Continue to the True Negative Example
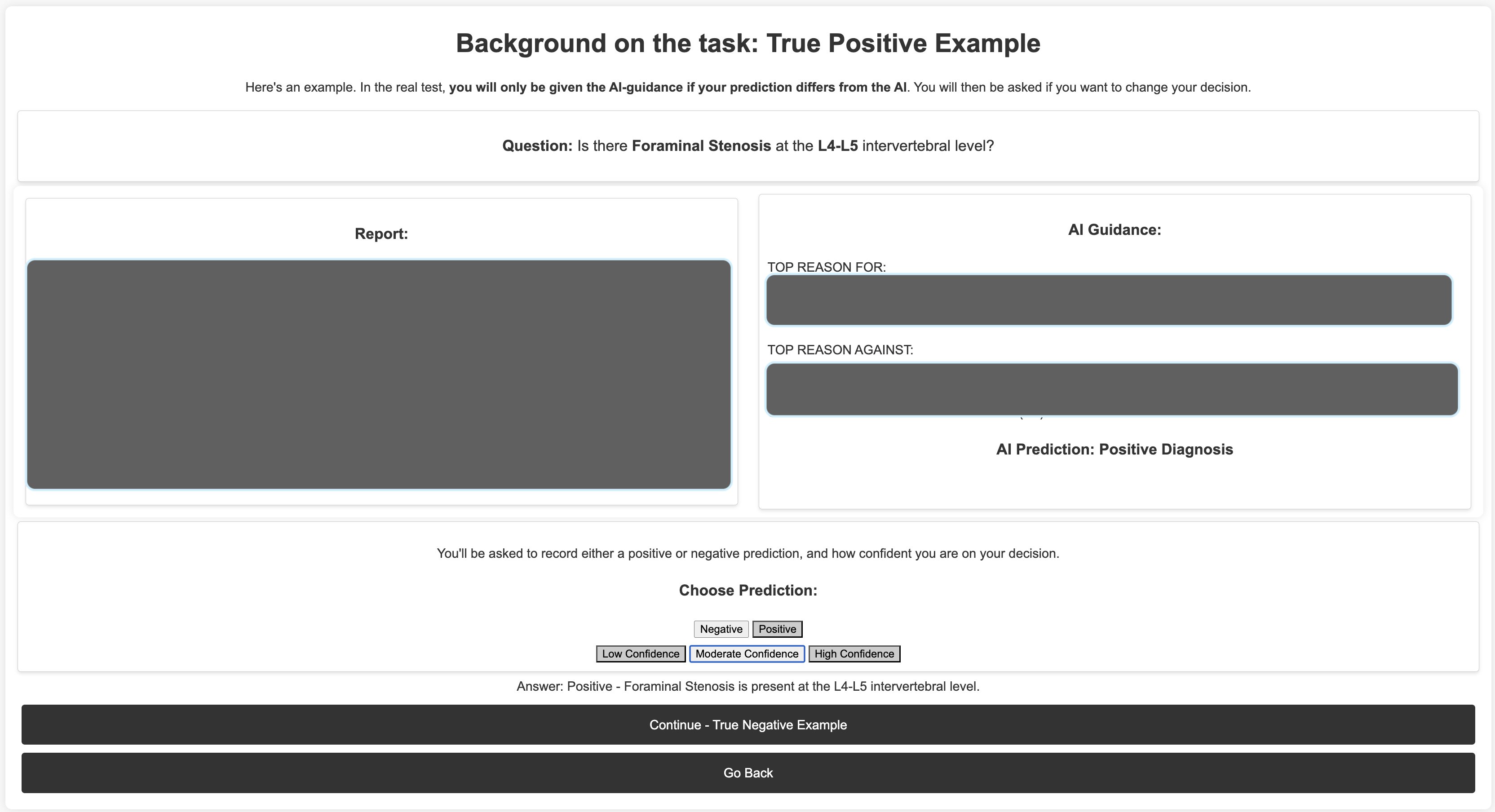Screen dimensions: 1495x812 747,725
